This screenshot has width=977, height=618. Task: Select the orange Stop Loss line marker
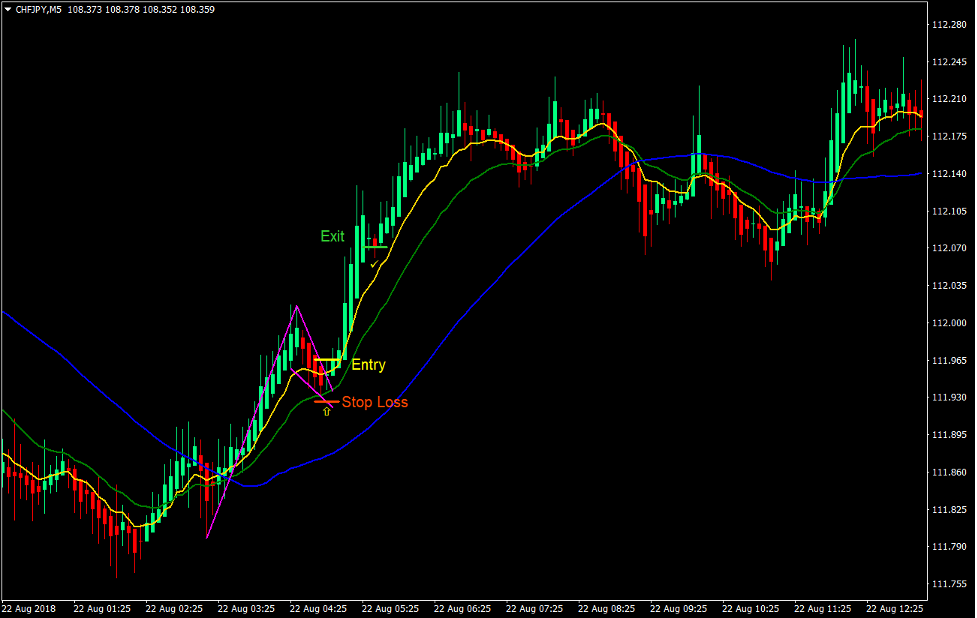(326, 401)
